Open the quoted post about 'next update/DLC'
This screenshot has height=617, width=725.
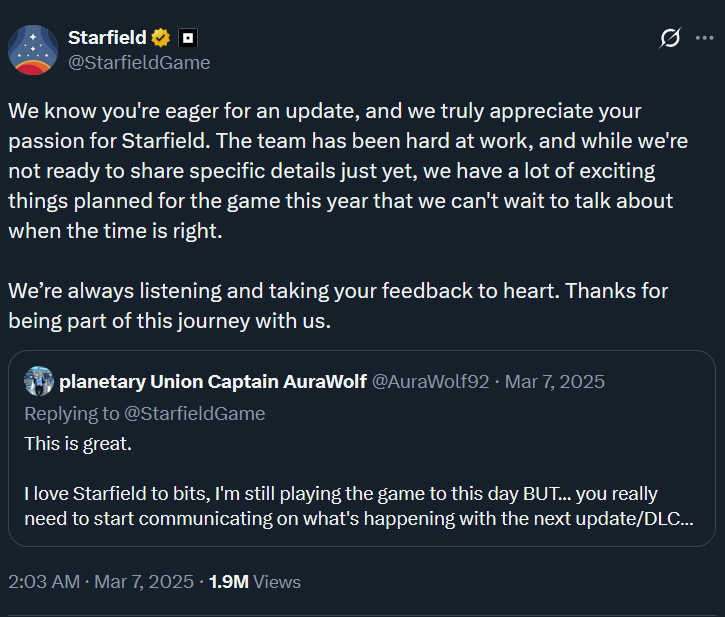click(362, 449)
